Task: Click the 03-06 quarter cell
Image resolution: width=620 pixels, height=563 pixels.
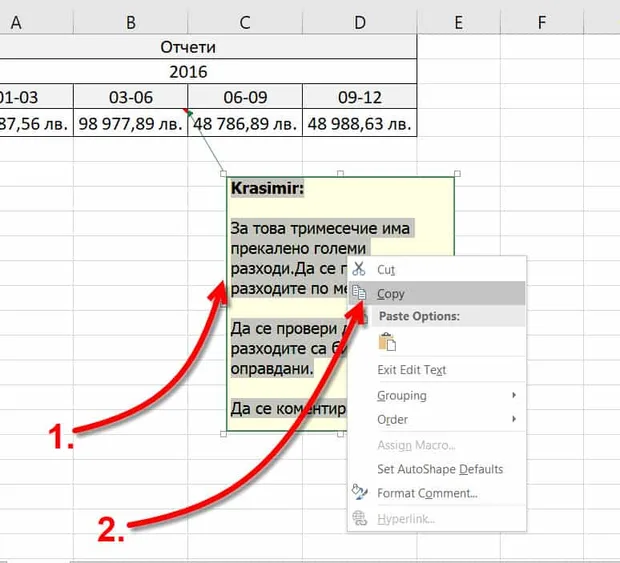Action: tap(130, 97)
